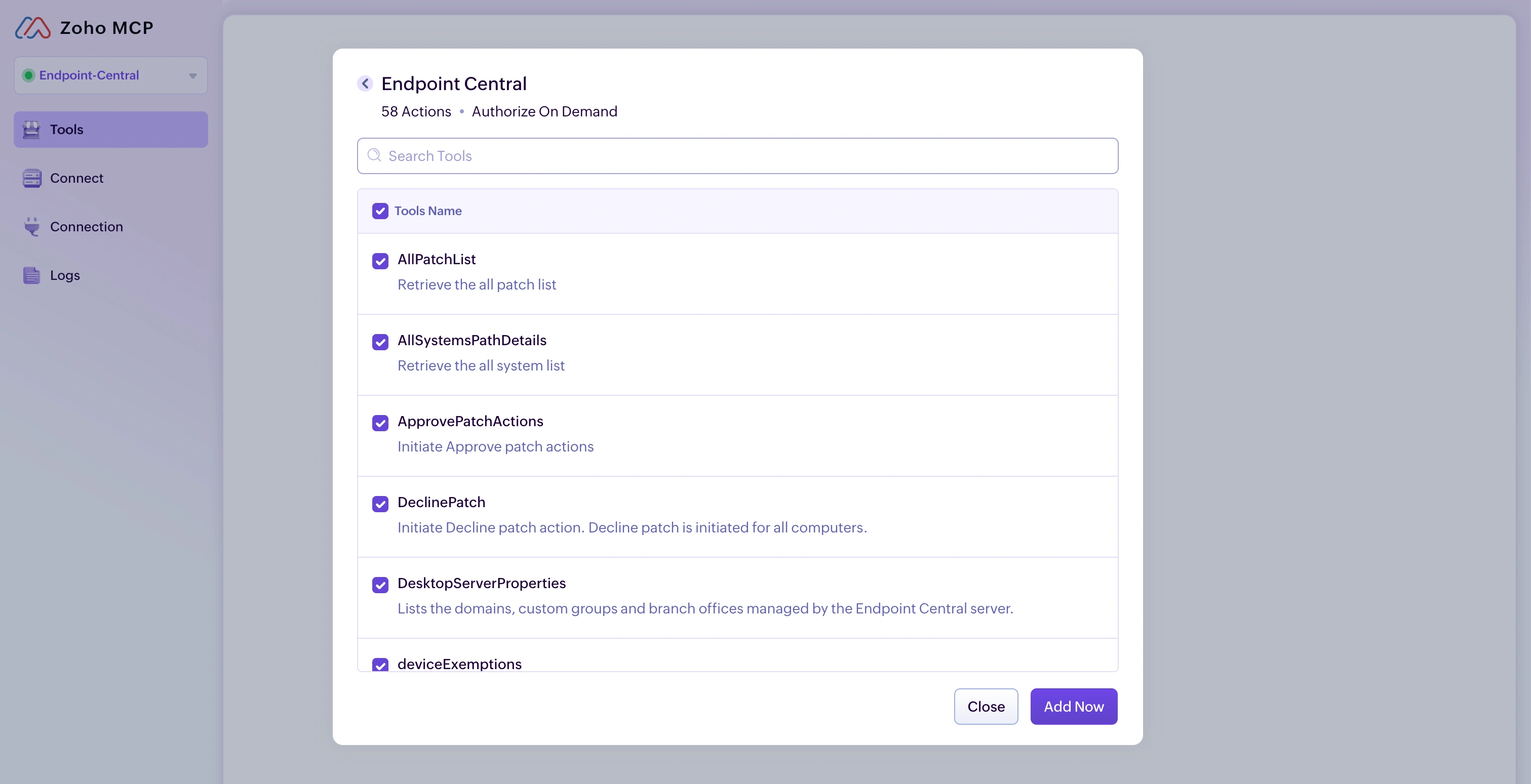Uncheck the deviceExemptions checkbox
This screenshot has width=1531, height=784.
(380, 665)
